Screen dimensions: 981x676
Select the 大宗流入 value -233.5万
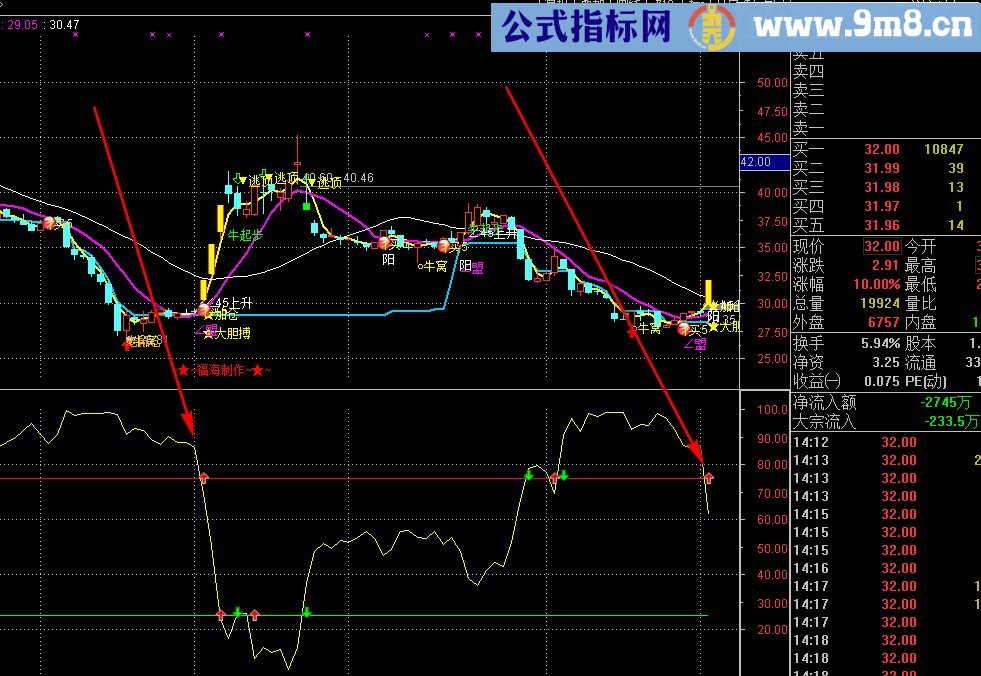click(951, 421)
